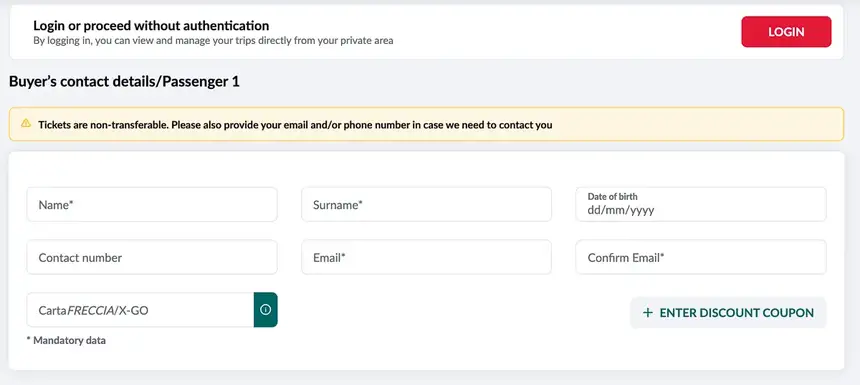Activate the Confirm Email field

700,257
